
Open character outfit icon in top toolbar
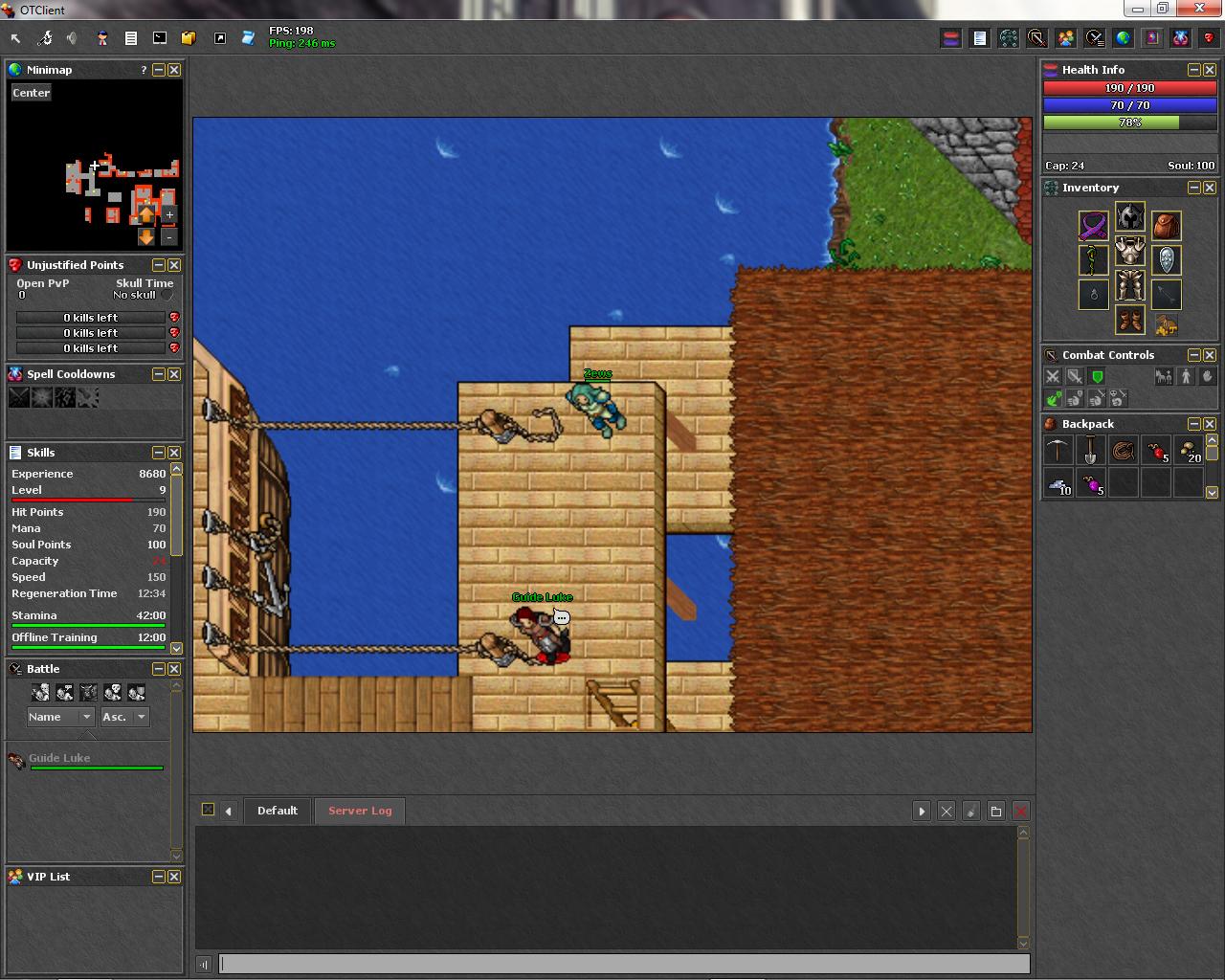(x=102, y=38)
